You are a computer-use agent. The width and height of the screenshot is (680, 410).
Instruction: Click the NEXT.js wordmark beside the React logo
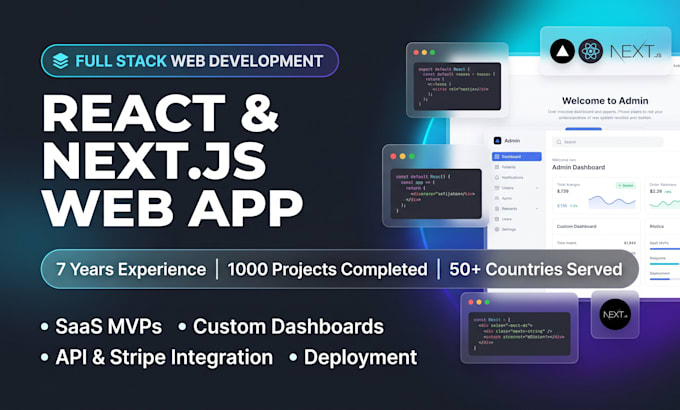click(636, 52)
